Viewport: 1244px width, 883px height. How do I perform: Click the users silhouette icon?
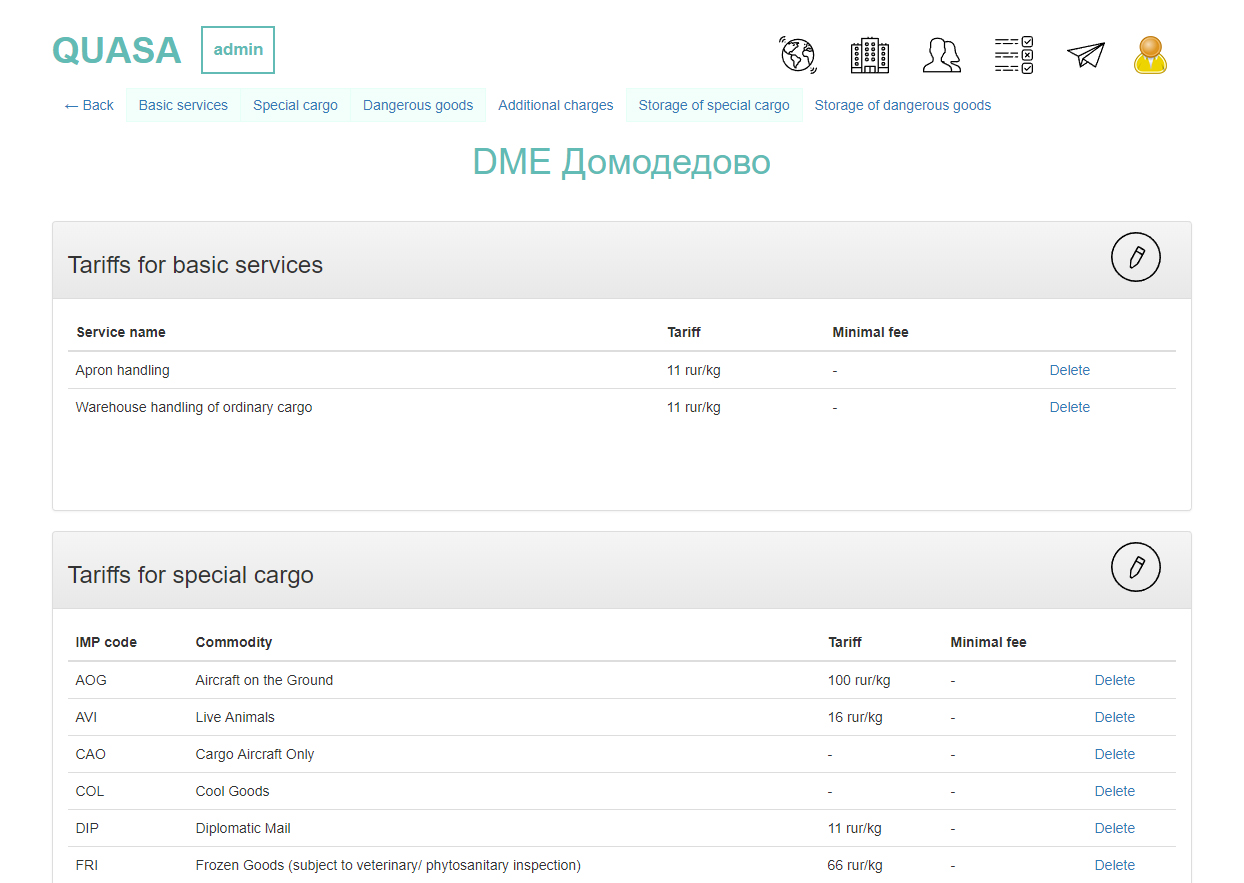point(941,55)
